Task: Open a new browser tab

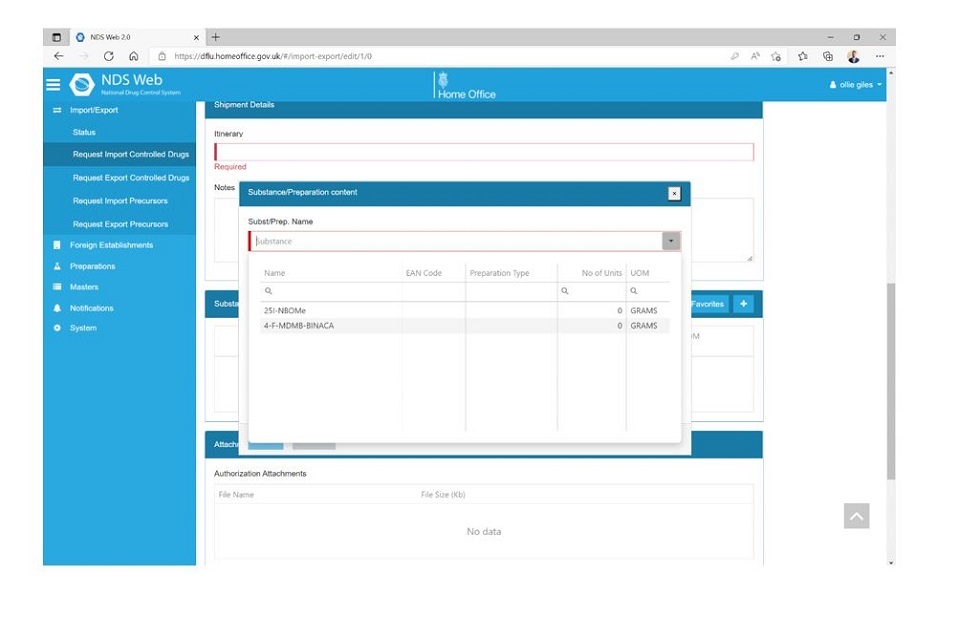Action: (x=216, y=37)
